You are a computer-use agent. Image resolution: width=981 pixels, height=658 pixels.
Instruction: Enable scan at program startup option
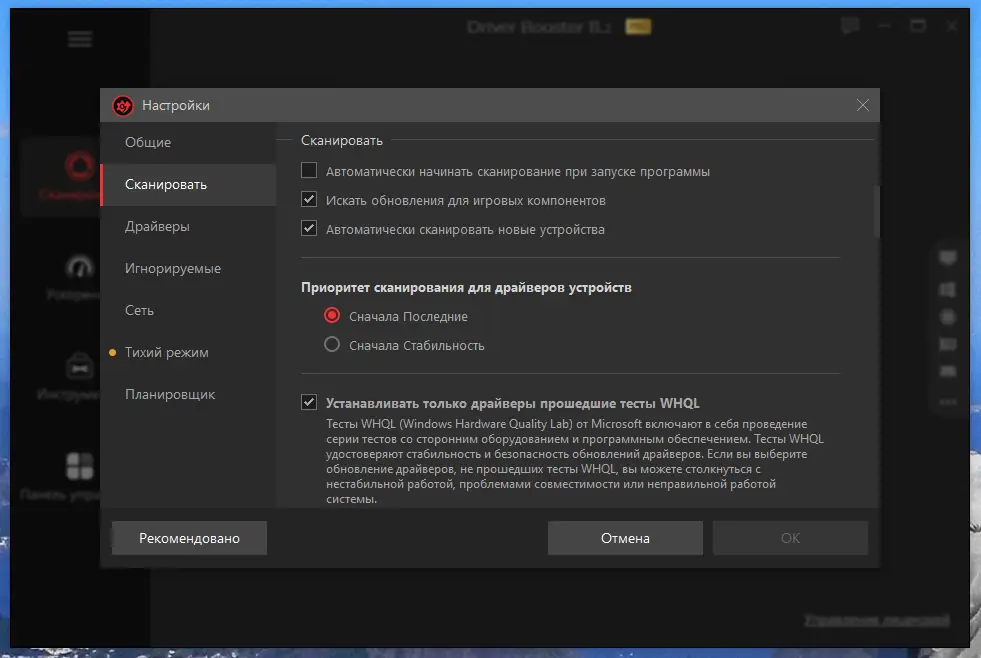[x=309, y=170]
